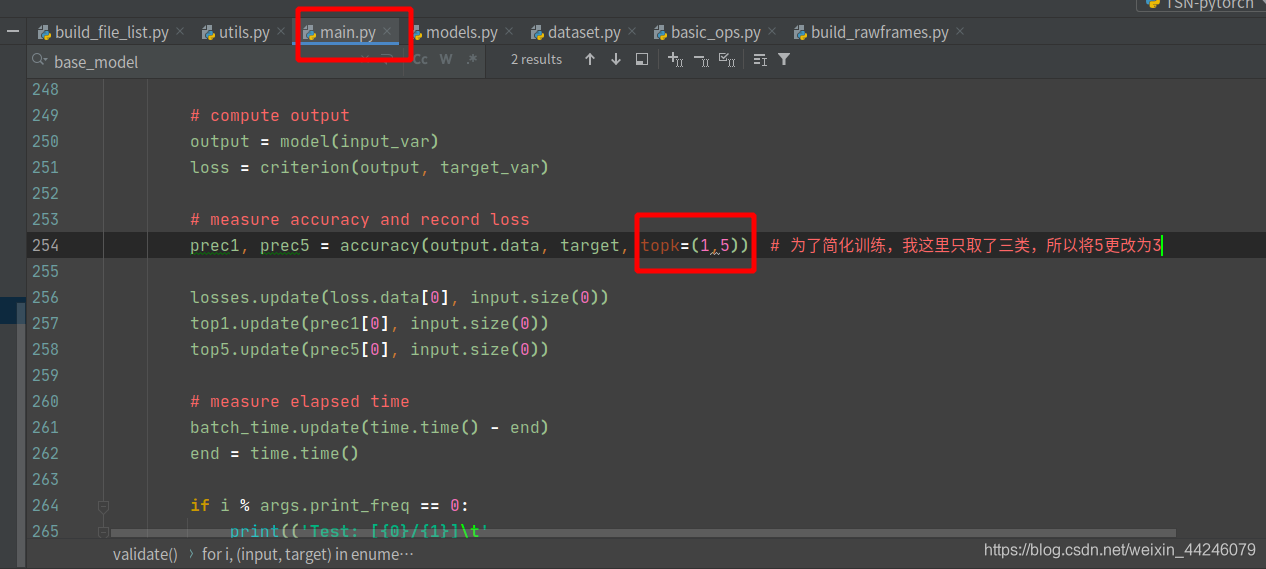Click '# measure elapsed time' comment
The image size is (1266, 569).
(300, 401)
